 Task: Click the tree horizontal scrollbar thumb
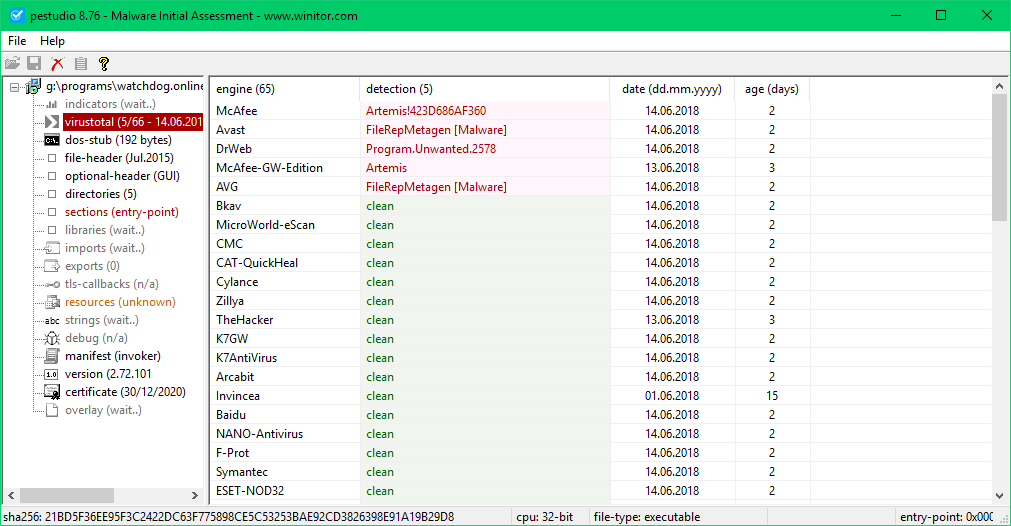click(67, 495)
